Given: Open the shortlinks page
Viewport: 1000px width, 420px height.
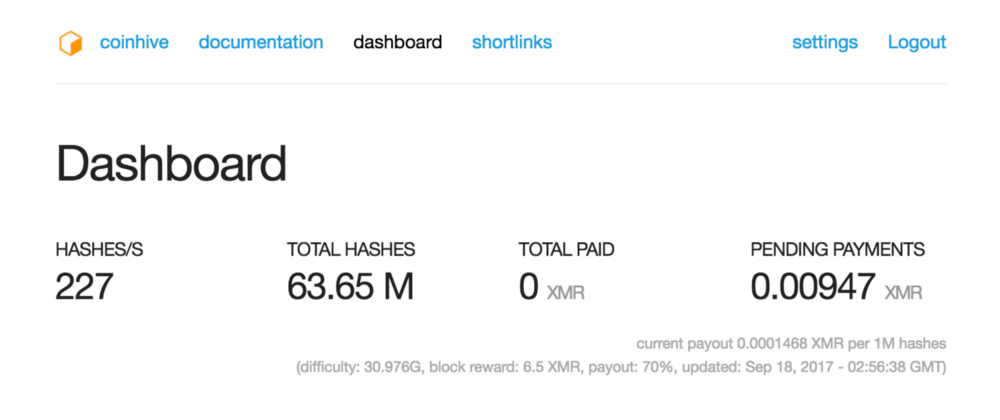Looking at the screenshot, I should [512, 43].
